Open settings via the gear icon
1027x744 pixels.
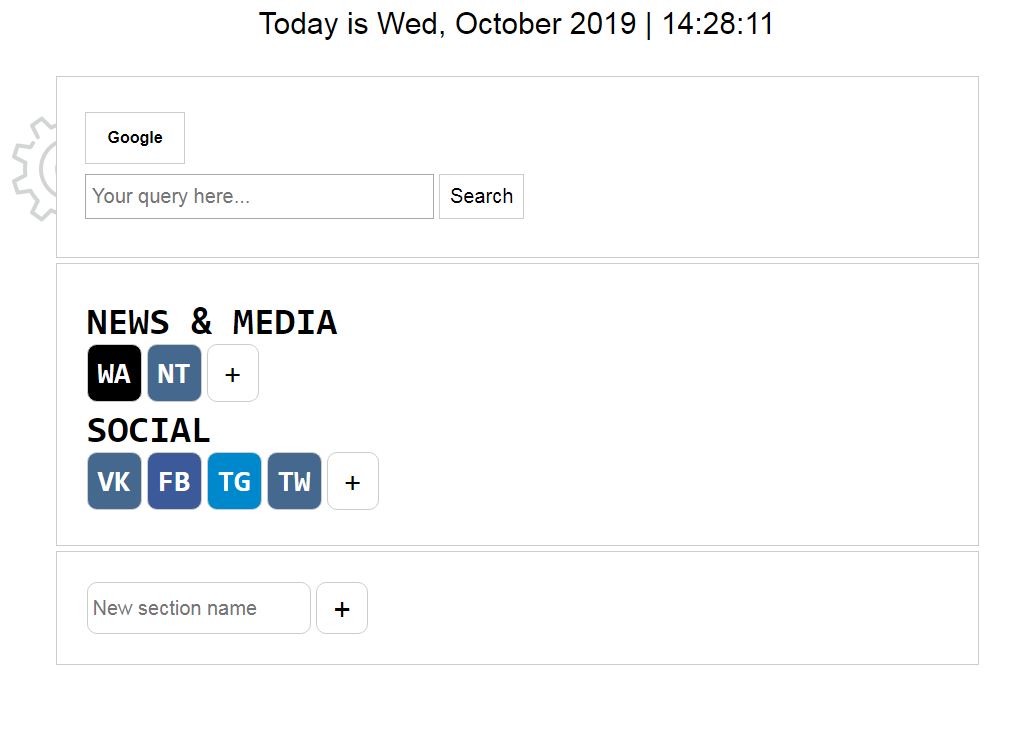[x=34, y=169]
